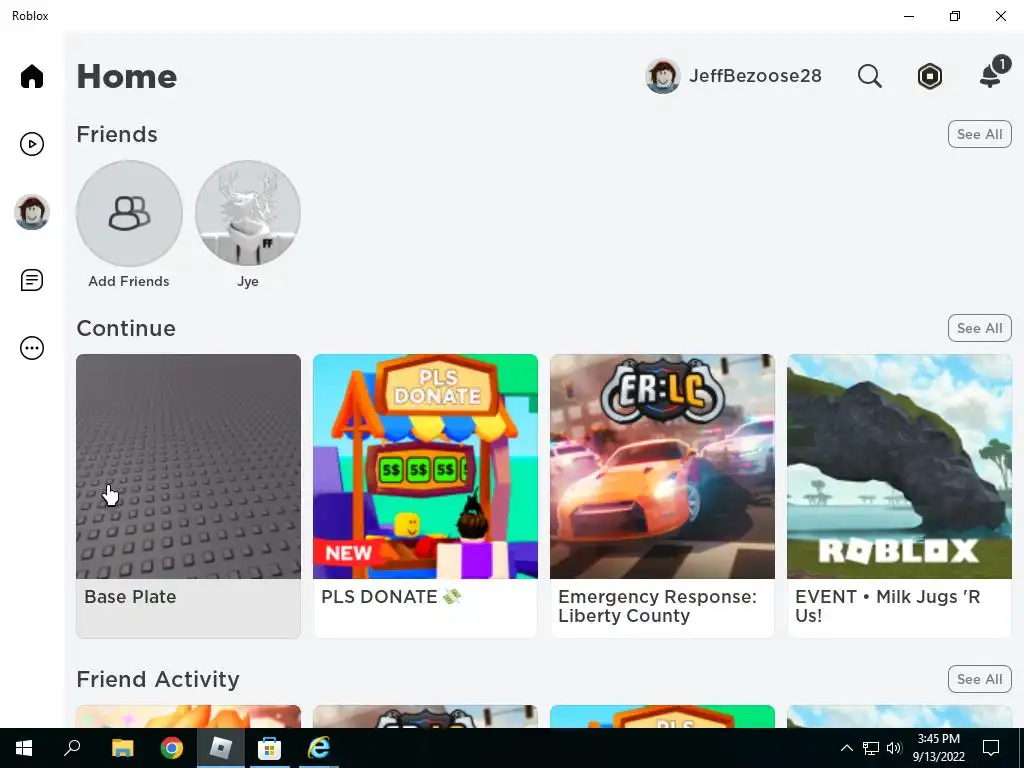
Task: Open the Avatar icon in sidebar
Action: tap(31, 212)
